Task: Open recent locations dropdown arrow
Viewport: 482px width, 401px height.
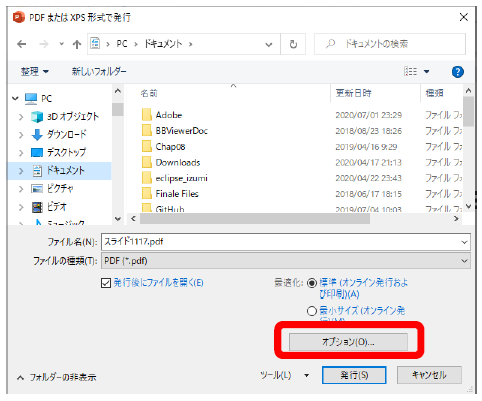Action: pos(61,44)
